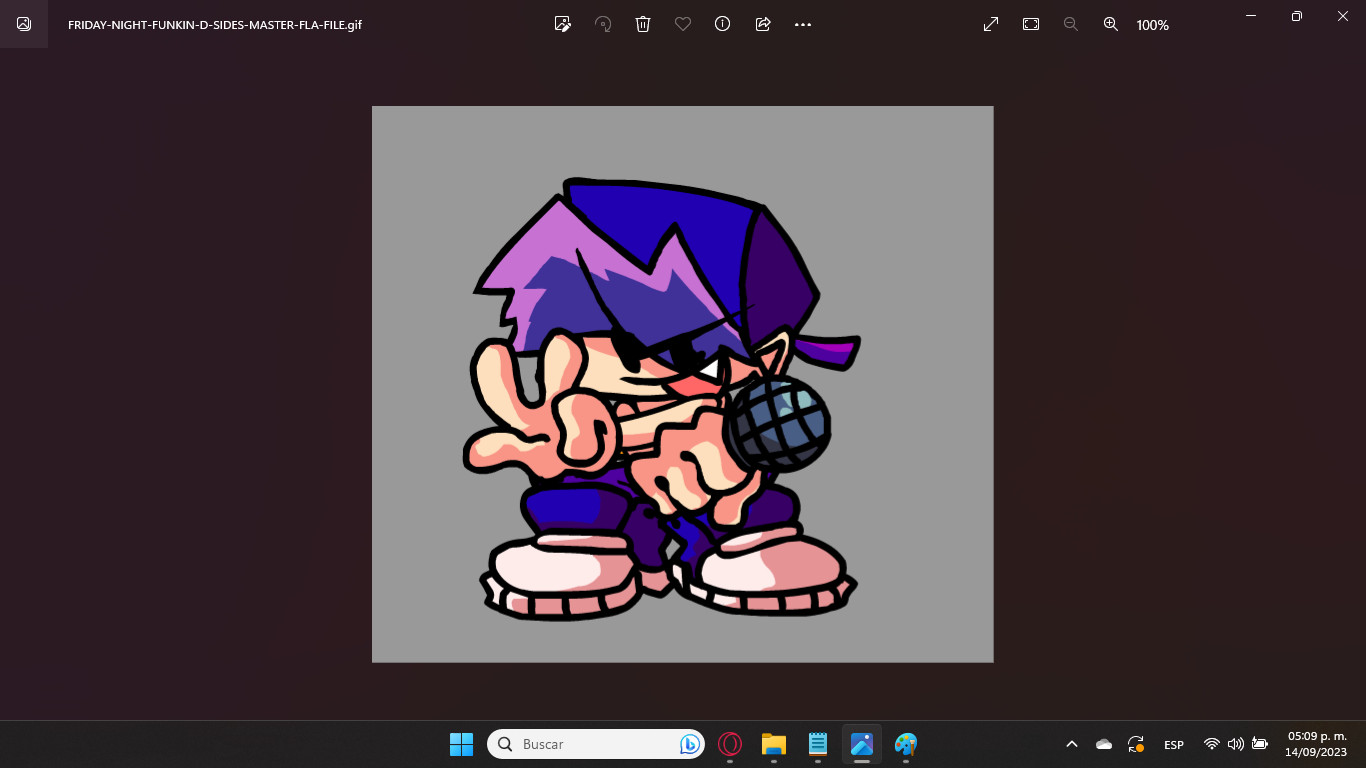Screen dimensions: 1366x768
Task: Expand the hidden system tray icons chevron
Action: (1072, 744)
